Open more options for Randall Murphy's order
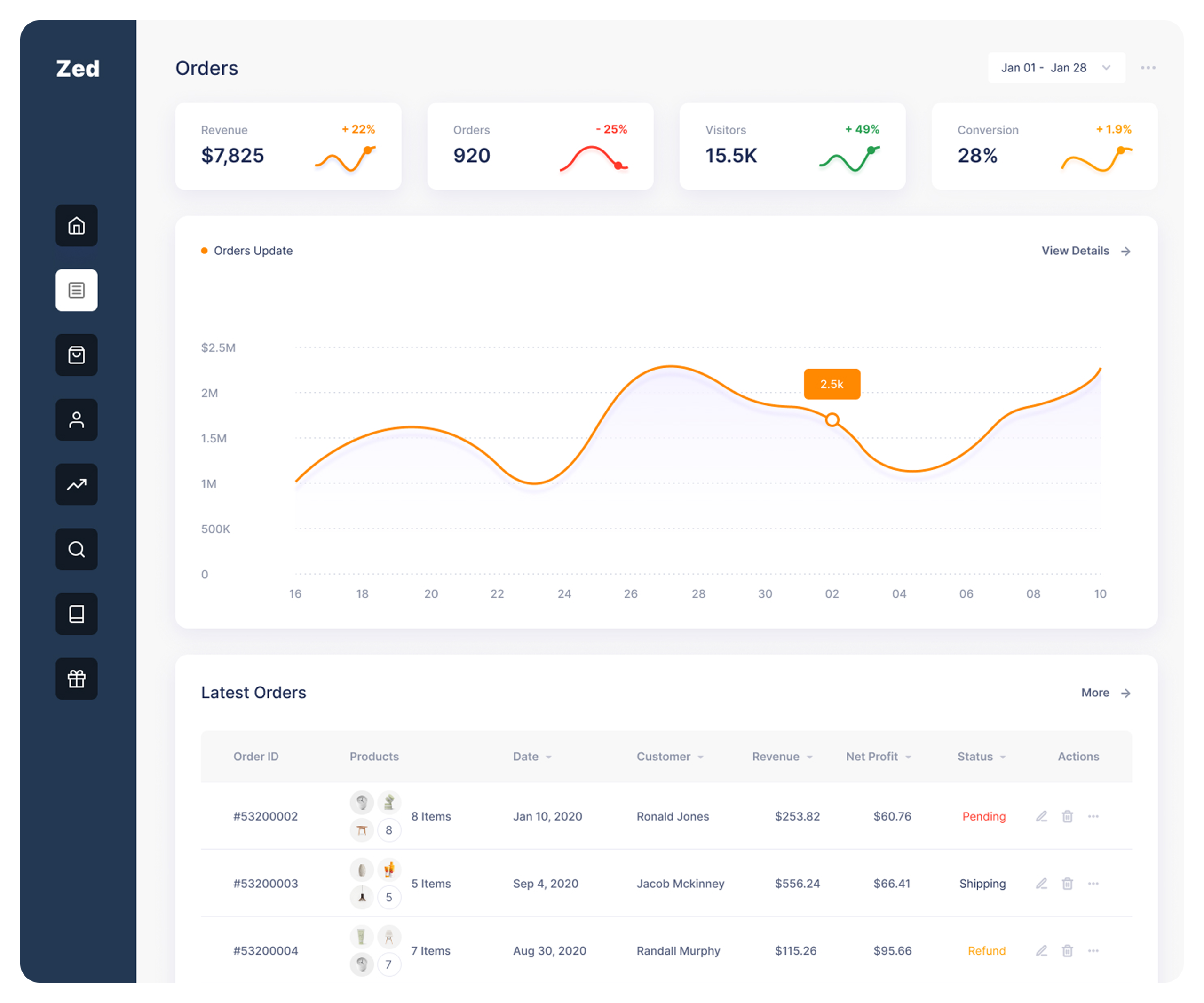 tap(1093, 950)
